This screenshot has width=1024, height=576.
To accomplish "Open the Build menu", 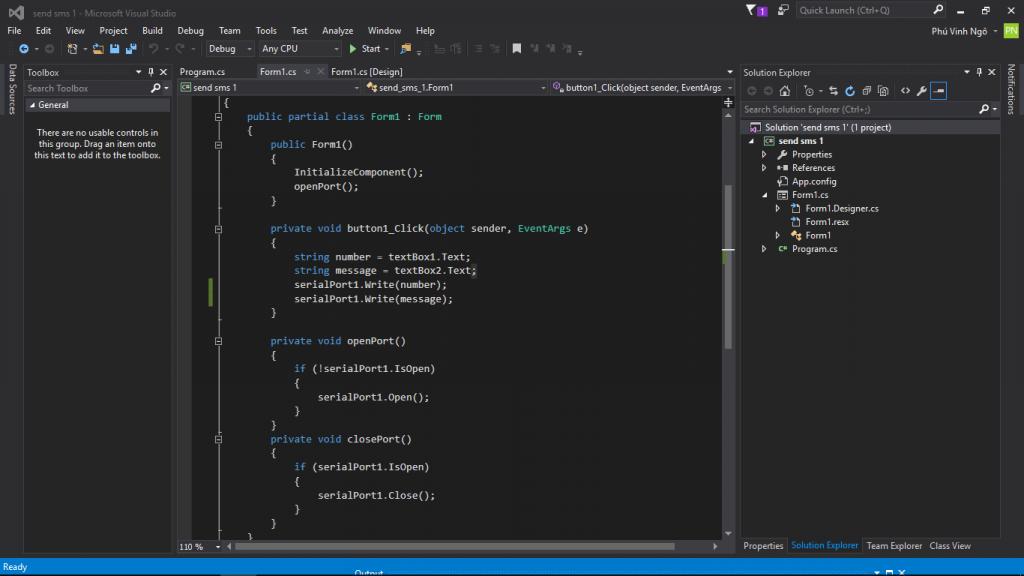I will [x=152, y=31].
